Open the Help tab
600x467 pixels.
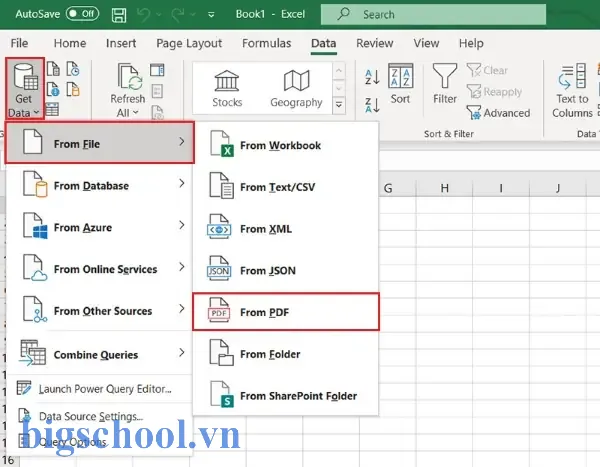coord(471,43)
